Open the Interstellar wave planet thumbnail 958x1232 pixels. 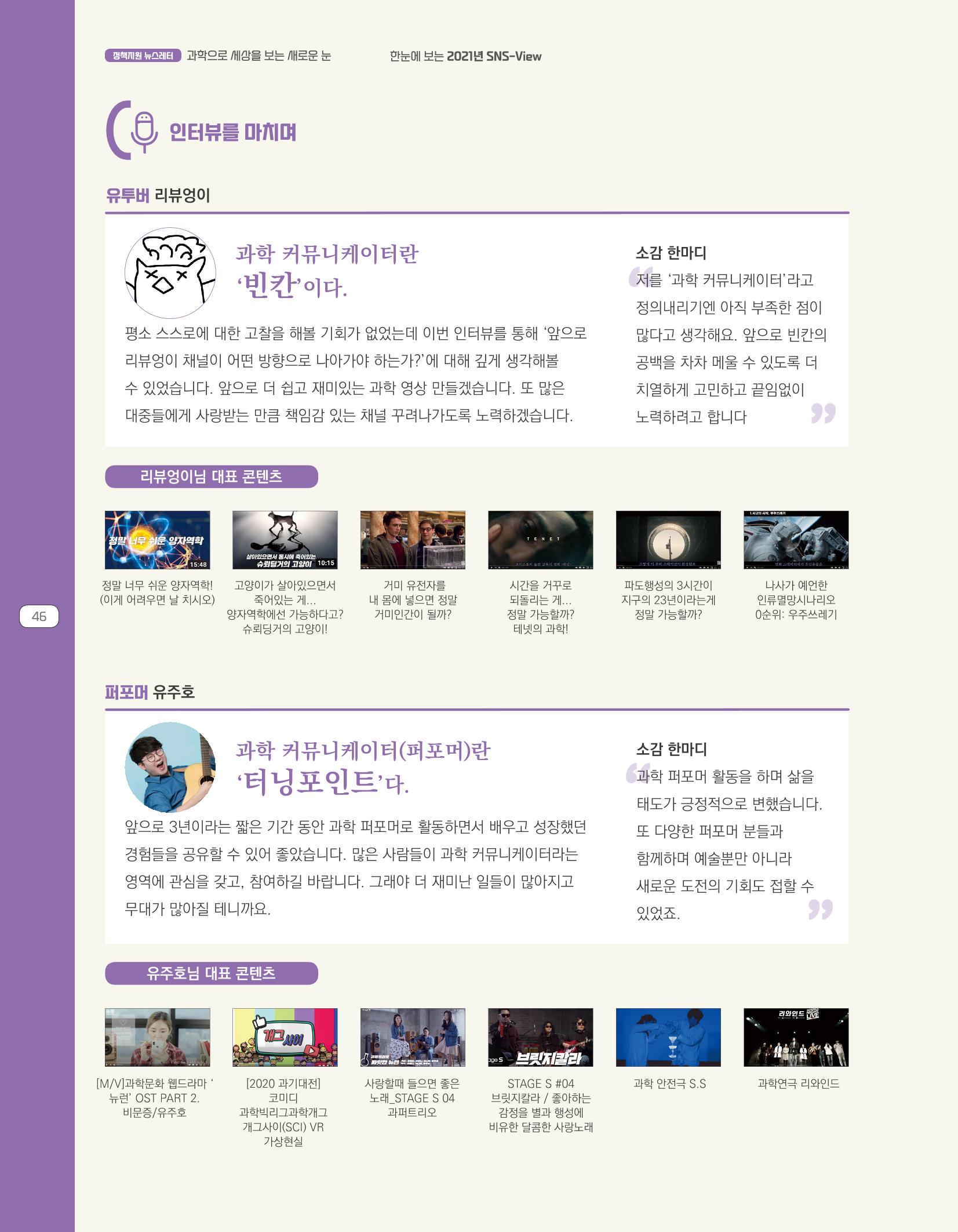coord(668,540)
